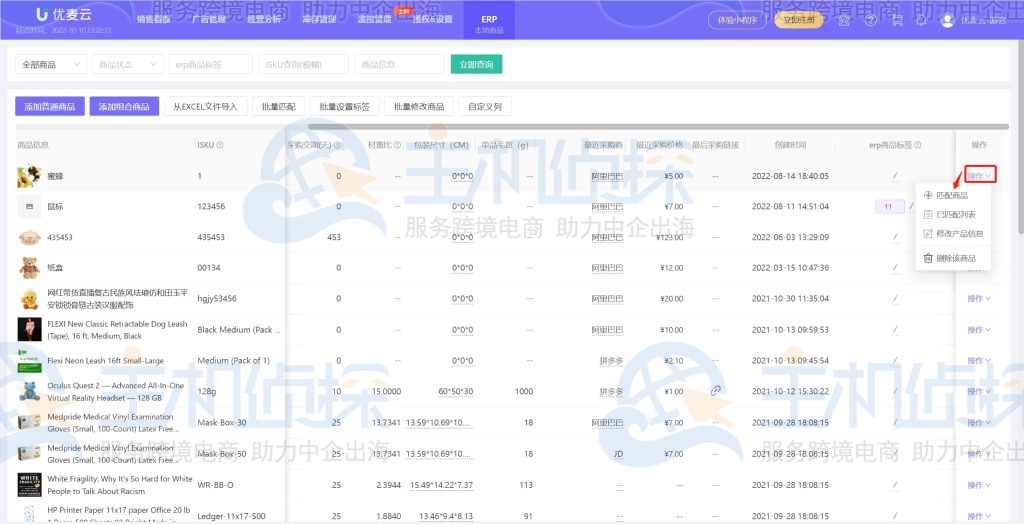1024x524 pixels.
Task: Click the 匹配商品 plus icon in menu
Action: pyautogui.click(x=928, y=195)
